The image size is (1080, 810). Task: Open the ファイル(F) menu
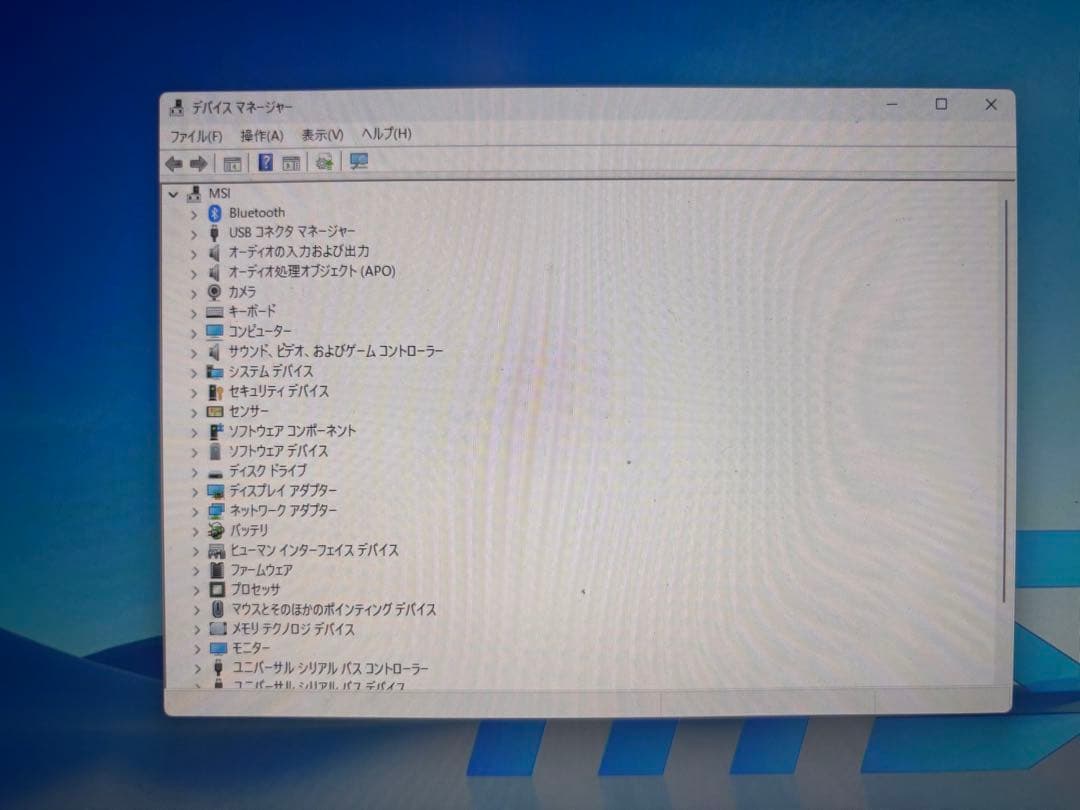pyautogui.click(x=195, y=136)
